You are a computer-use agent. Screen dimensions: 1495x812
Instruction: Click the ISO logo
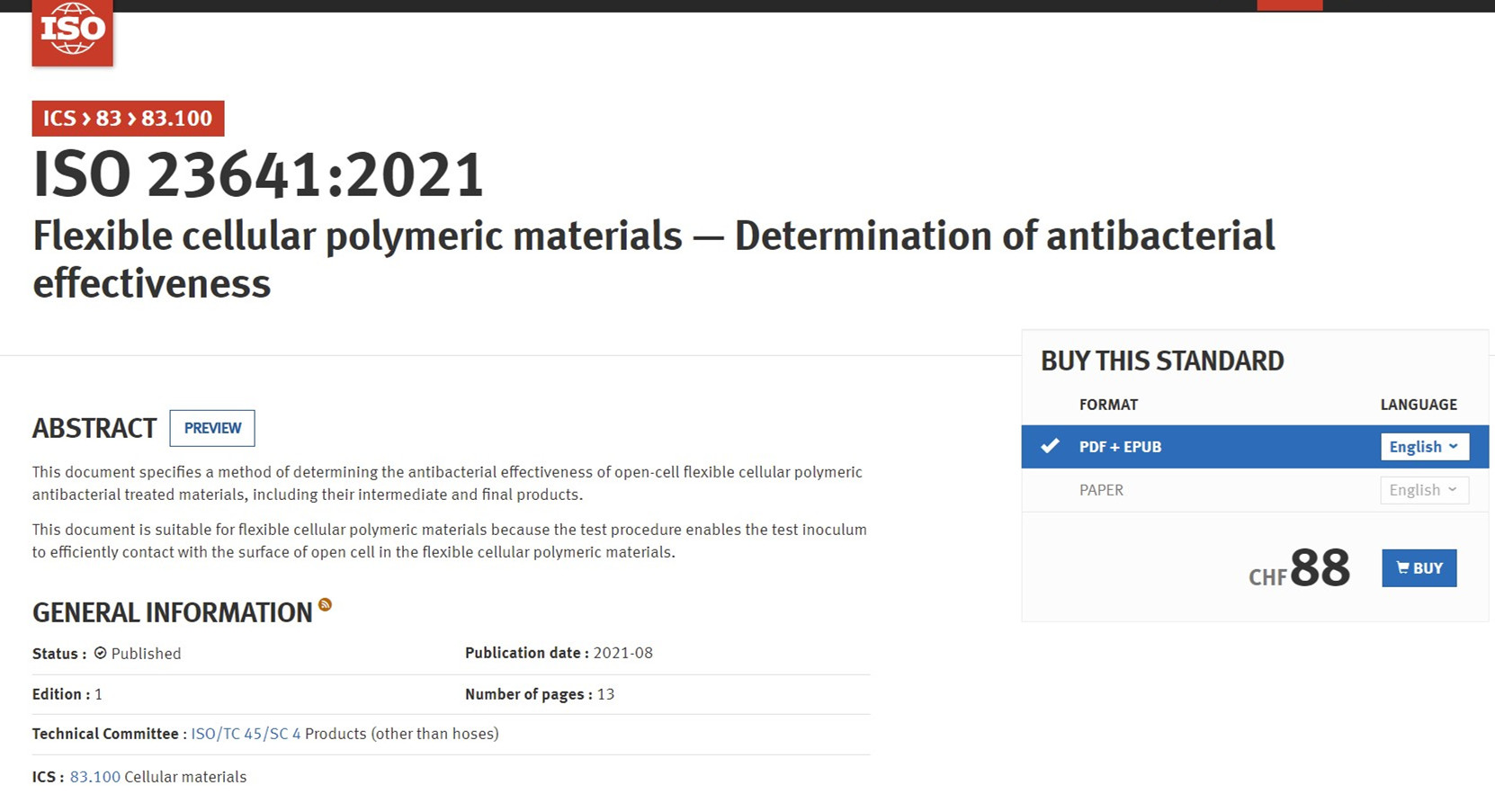click(x=73, y=31)
